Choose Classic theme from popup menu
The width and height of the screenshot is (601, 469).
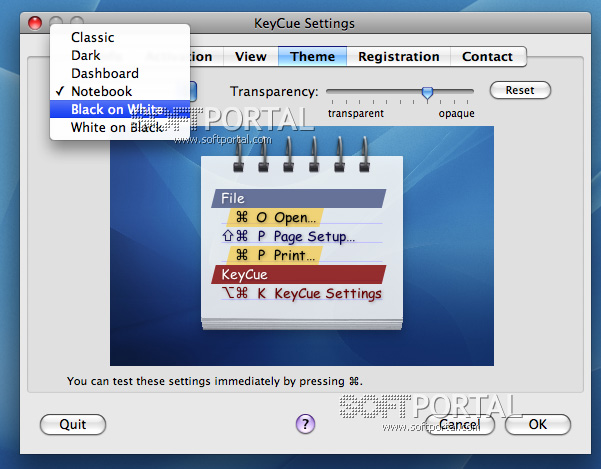[x=120, y=38]
